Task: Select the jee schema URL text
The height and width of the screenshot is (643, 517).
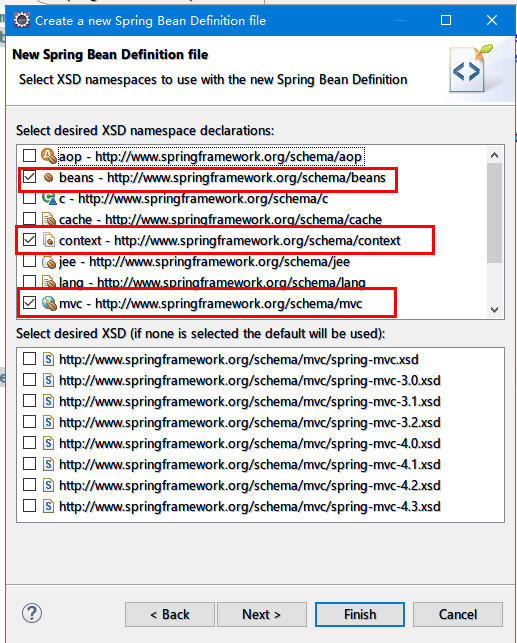Action: point(219,262)
